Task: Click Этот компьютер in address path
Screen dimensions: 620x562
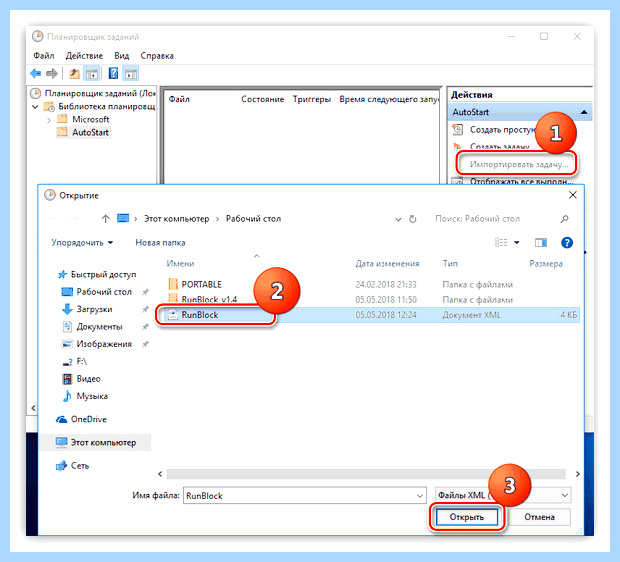Action: [x=176, y=219]
